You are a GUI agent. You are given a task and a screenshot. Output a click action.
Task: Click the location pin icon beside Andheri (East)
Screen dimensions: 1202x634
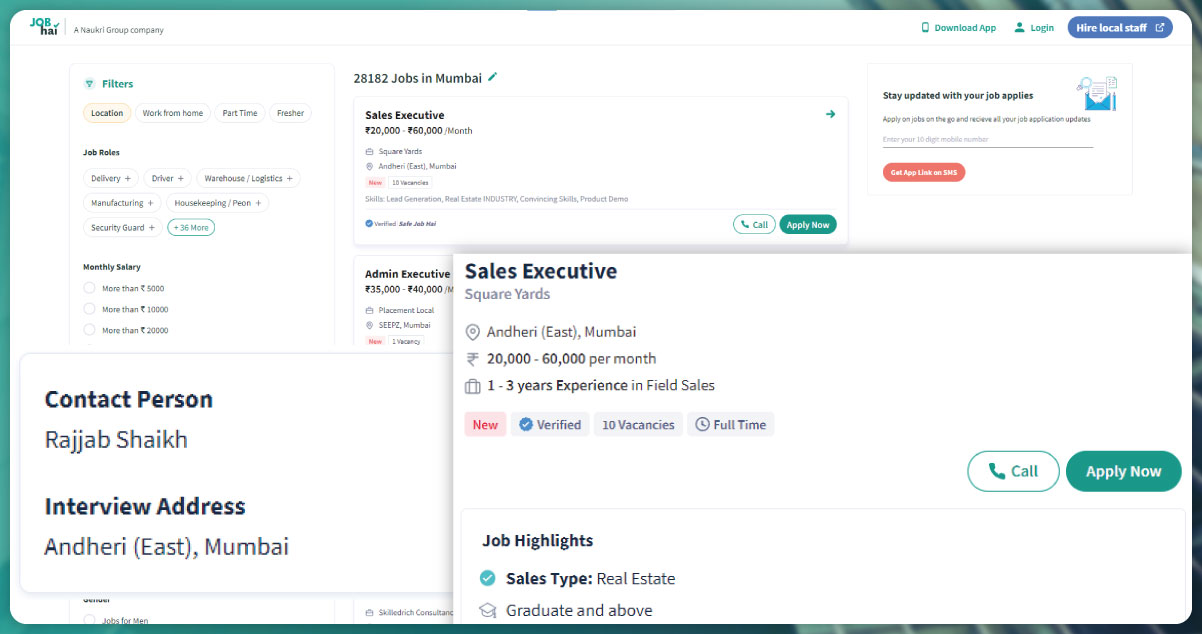click(x=473, y=332)
